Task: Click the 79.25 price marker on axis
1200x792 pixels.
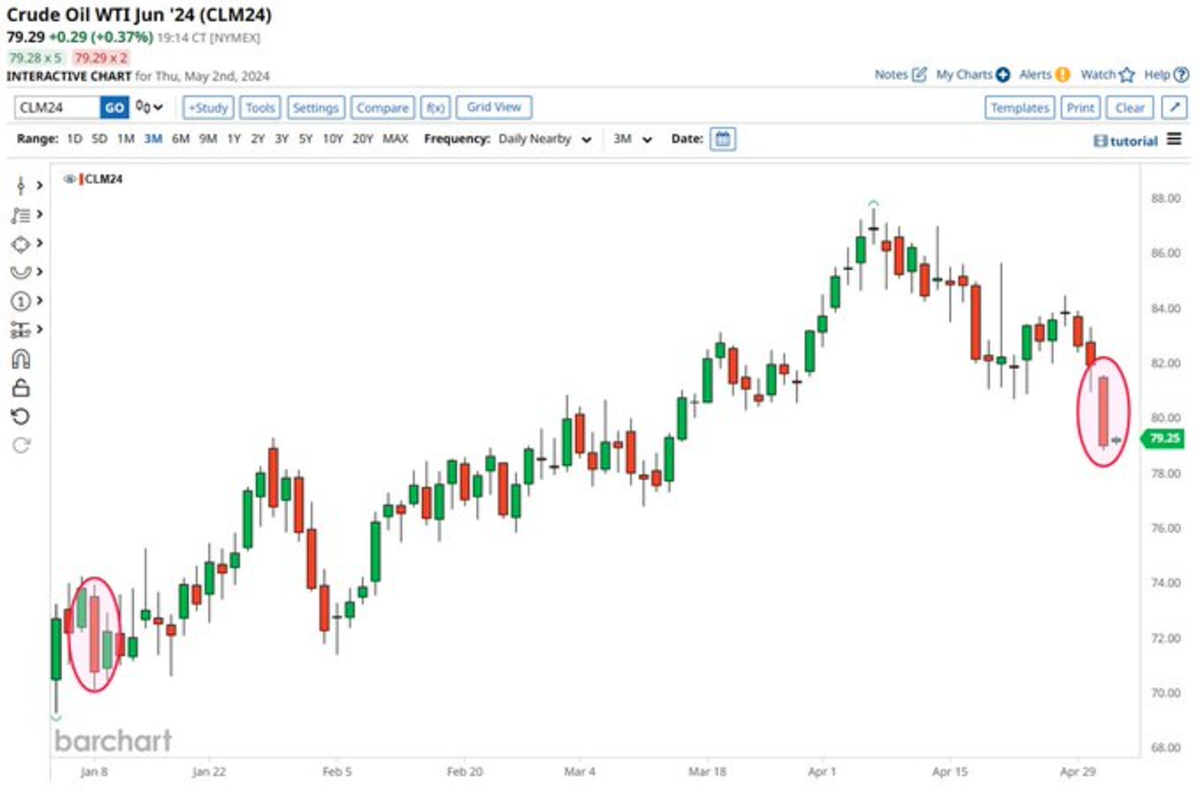Action: 1163,439
